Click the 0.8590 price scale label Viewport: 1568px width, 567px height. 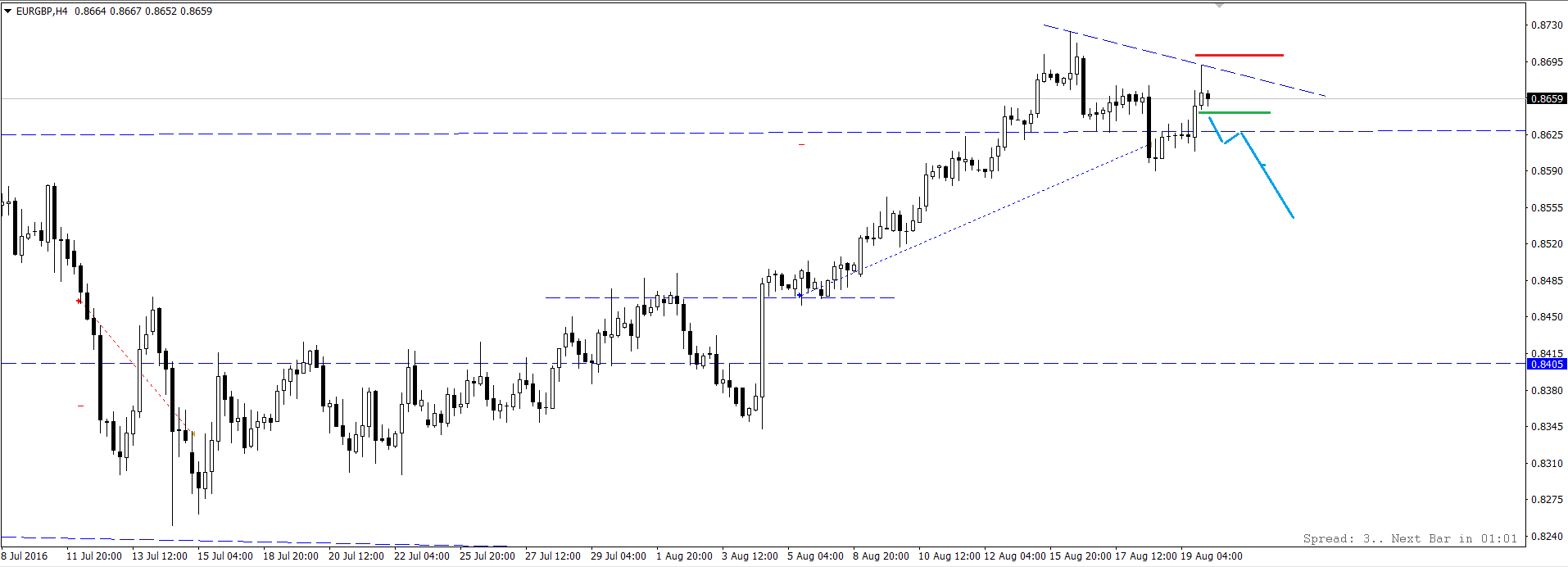(x=1547, y=171)
